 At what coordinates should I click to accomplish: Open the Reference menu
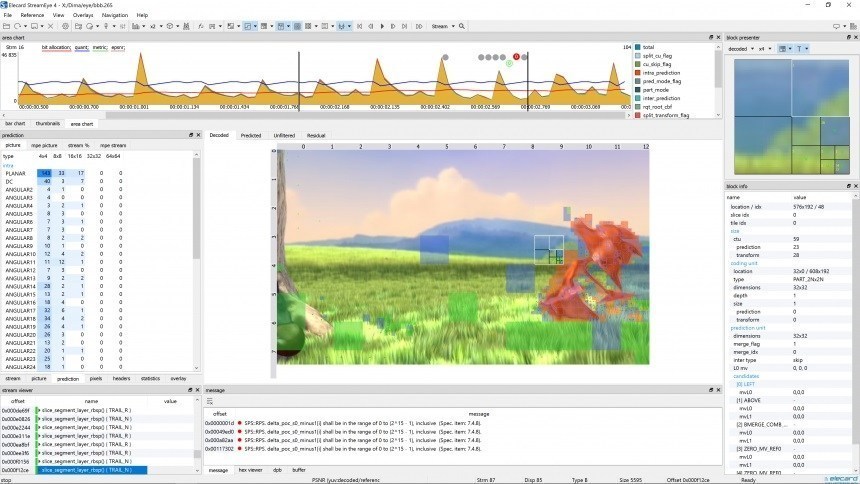32,15
